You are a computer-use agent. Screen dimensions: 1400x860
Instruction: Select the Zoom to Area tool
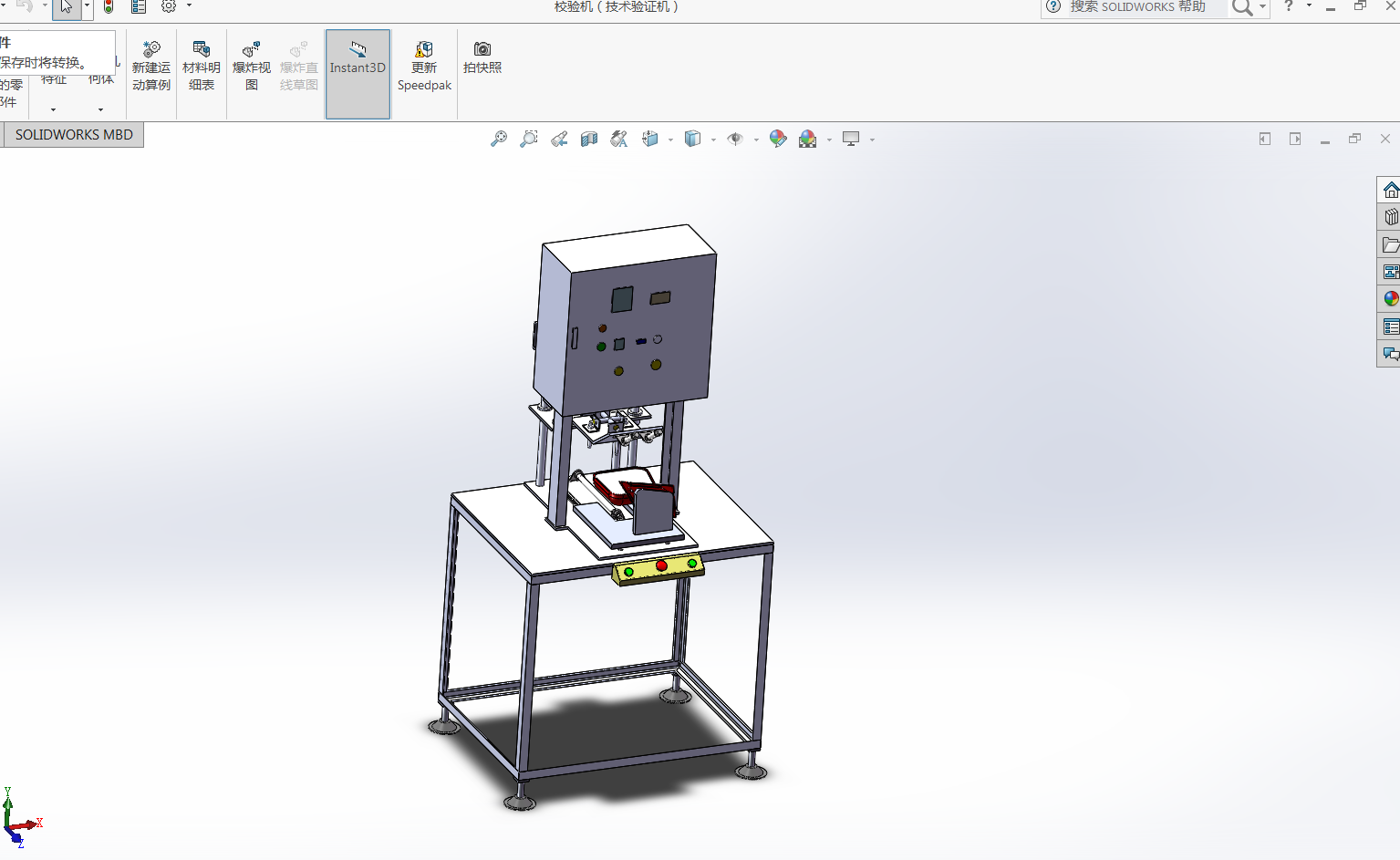pyautogui.click(x=529, y=139)
